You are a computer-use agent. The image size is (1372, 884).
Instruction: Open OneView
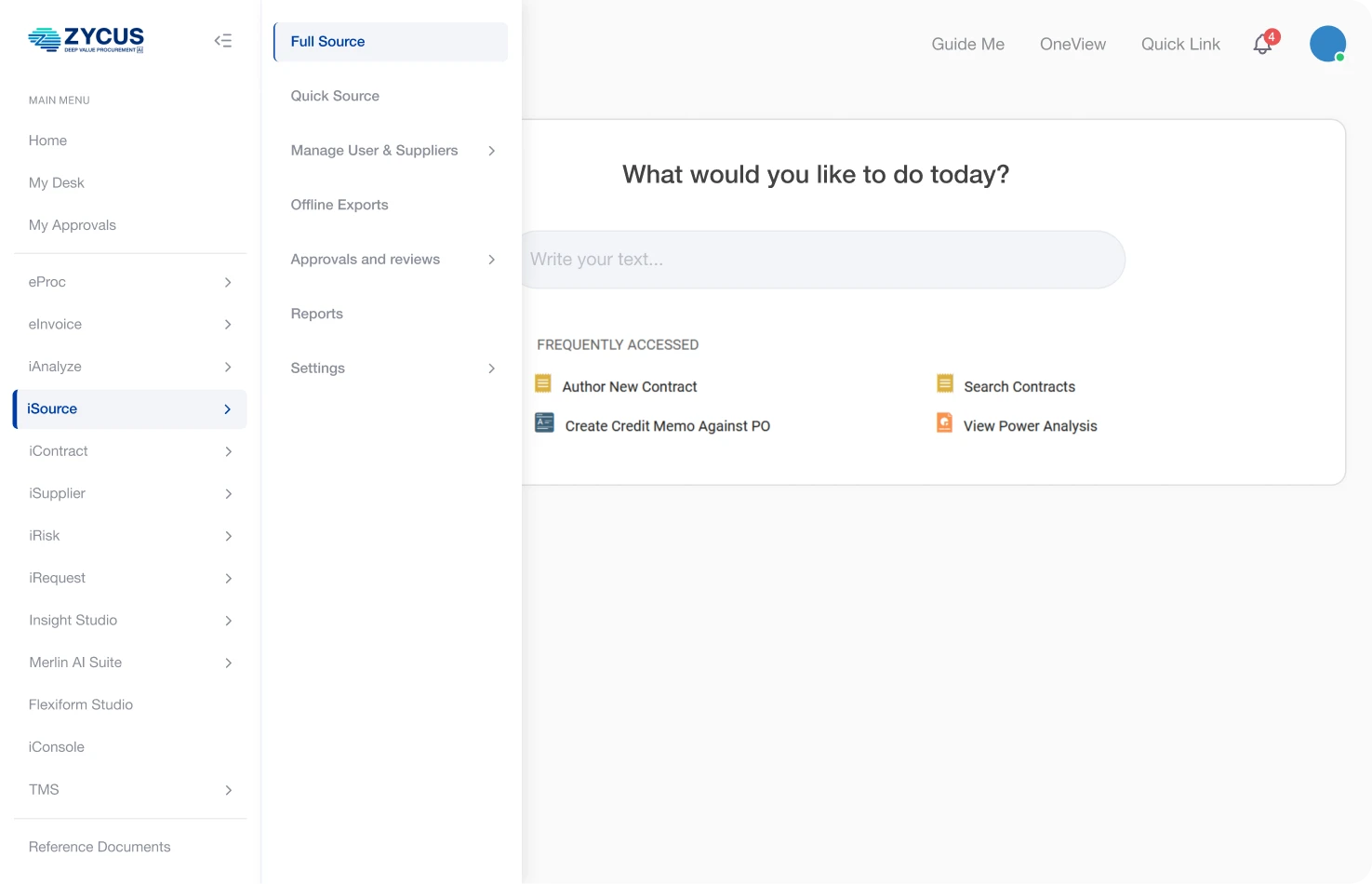pos(1072,44)
